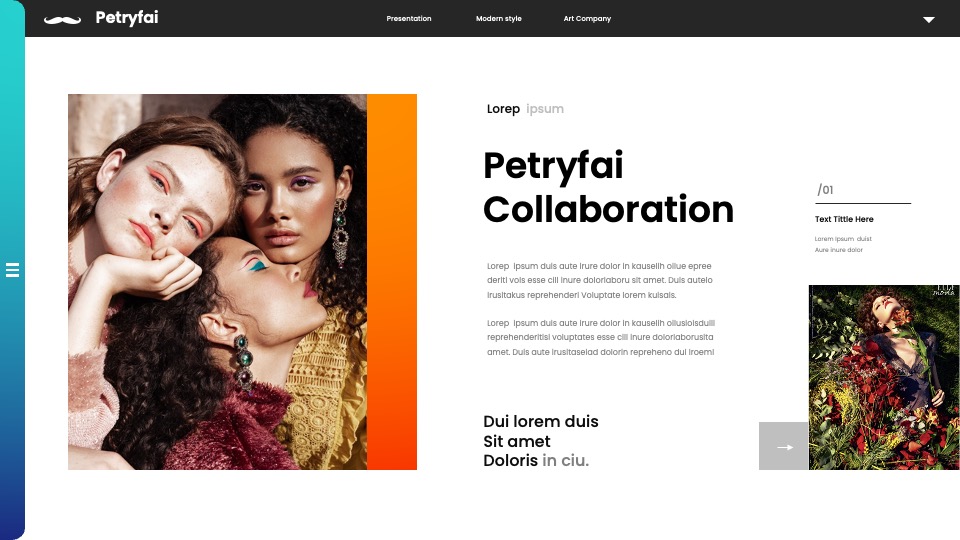The width and height of the screenshot is (960, 540).
Task: Select the Modern style menu item
Action: (x=498, y=18)
